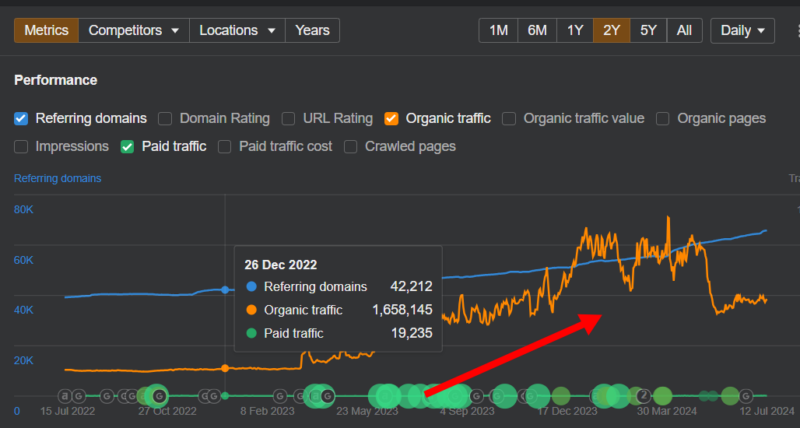This screenshot has width=800, height=428.
Task: Choose the 5Y time range button
Action: (x=648, y=31)
